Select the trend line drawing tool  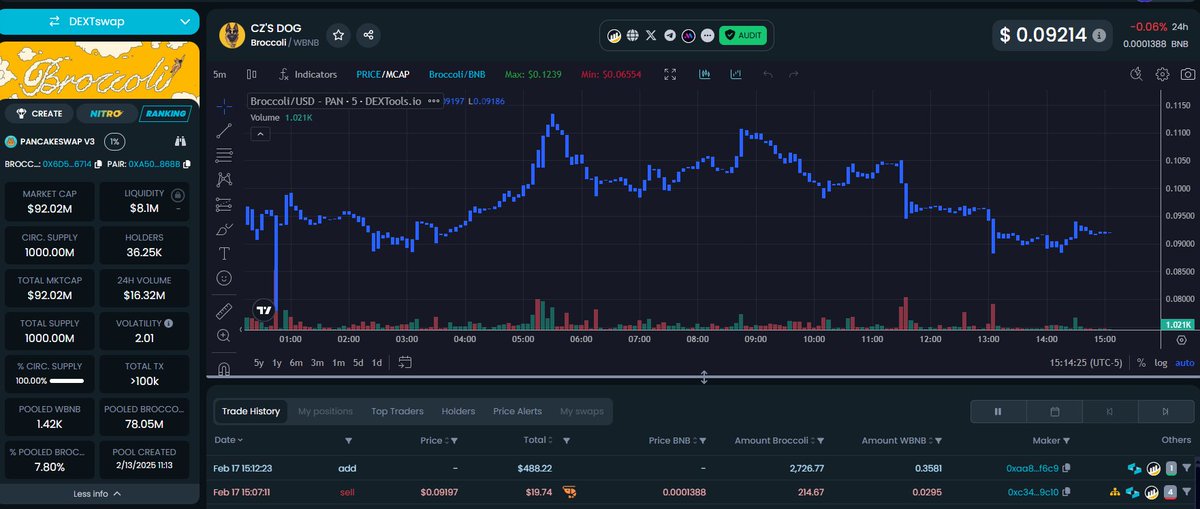(x=224, y=130)
